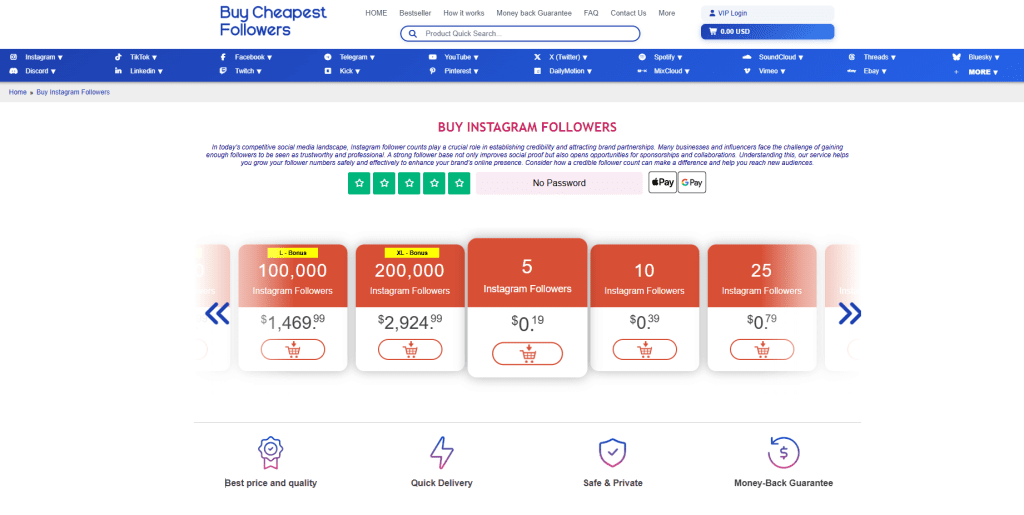The image size is (1024, 515).
Task: Click the SoundCloud logo icon in navbar
Action: tap(747, 57)
